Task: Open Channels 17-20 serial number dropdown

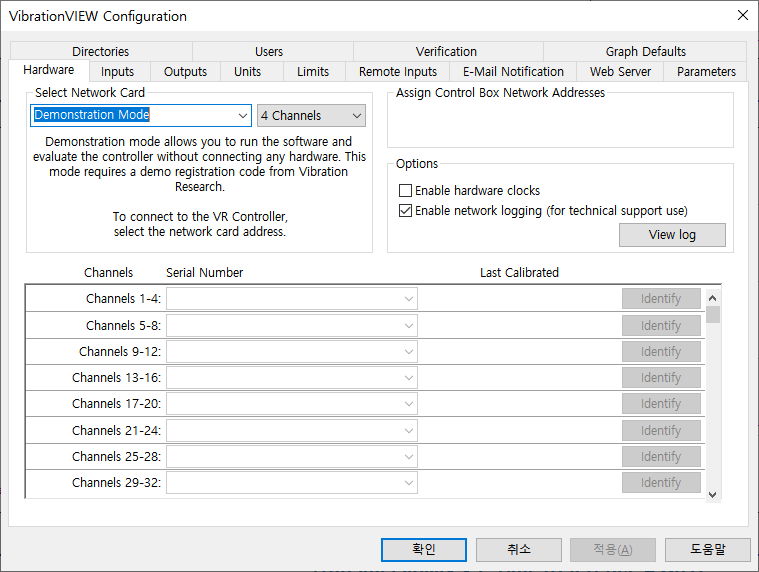Action: click(x=292, y=404)
